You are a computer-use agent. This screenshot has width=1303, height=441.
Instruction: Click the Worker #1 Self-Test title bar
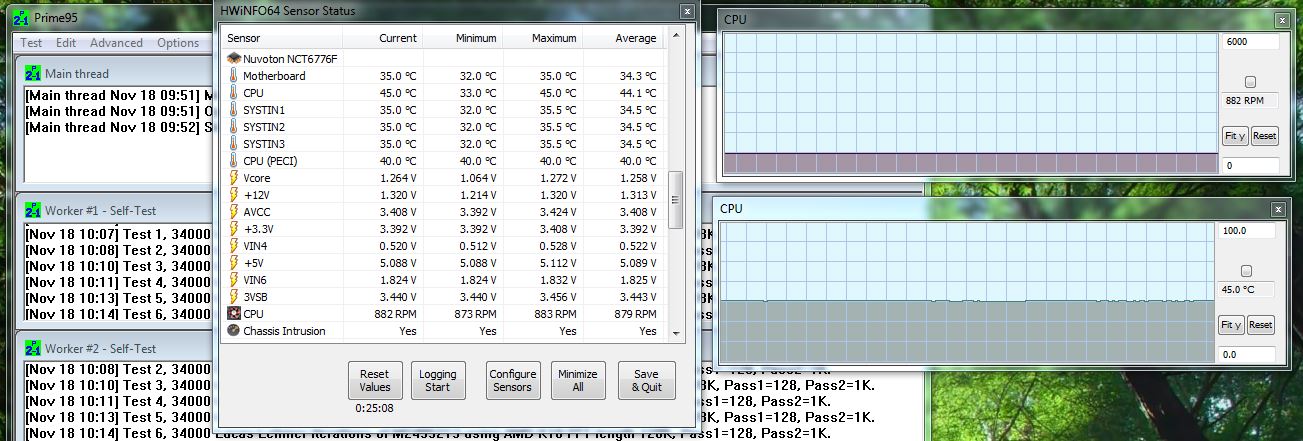pyautogui.click(x=118, y=210)
